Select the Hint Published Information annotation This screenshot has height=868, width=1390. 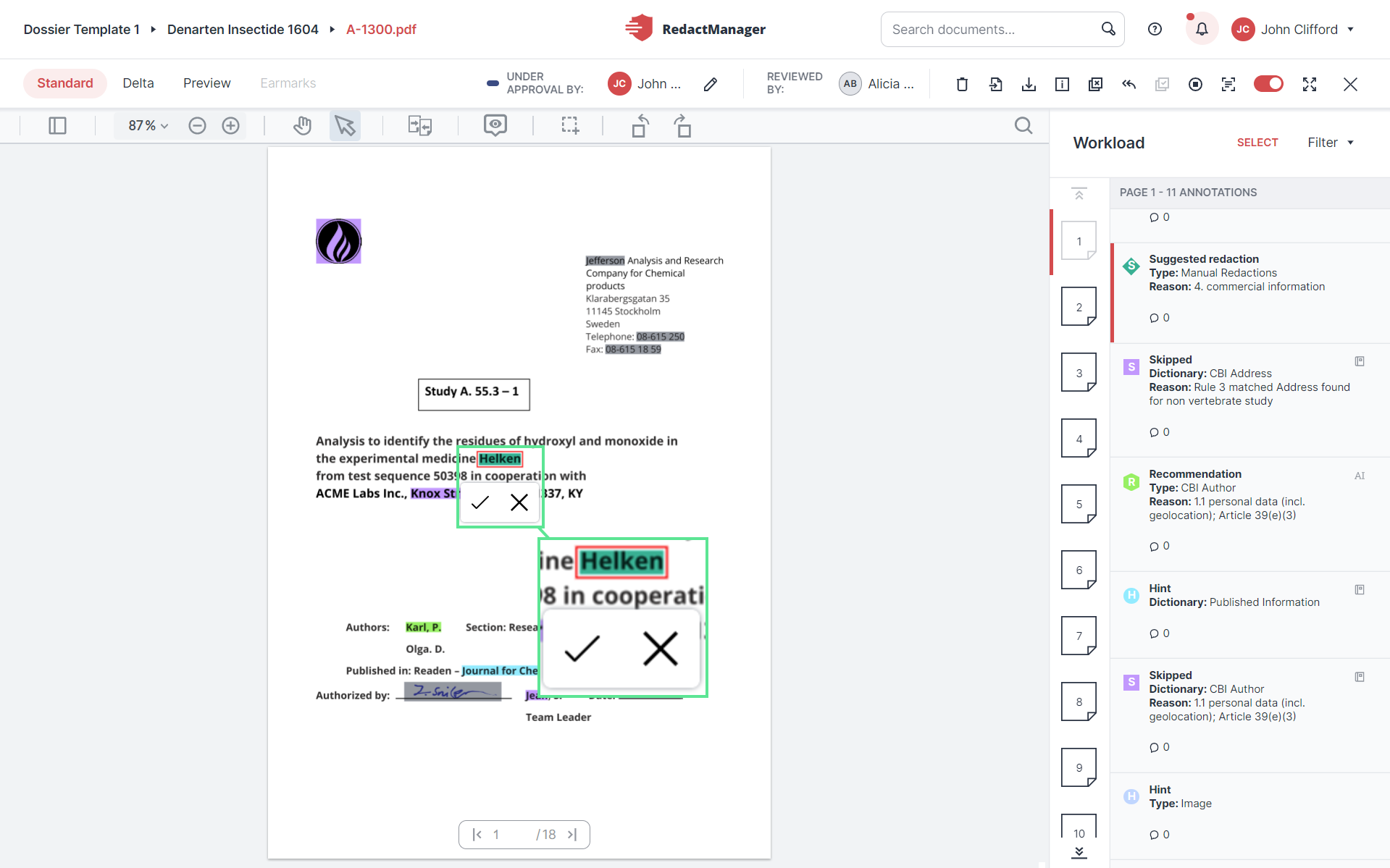(1251, 615)
